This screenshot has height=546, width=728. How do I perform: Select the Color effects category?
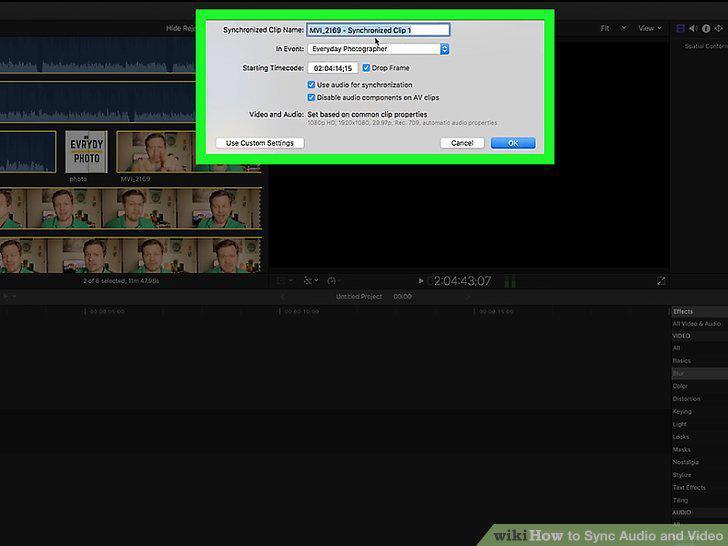680,386
